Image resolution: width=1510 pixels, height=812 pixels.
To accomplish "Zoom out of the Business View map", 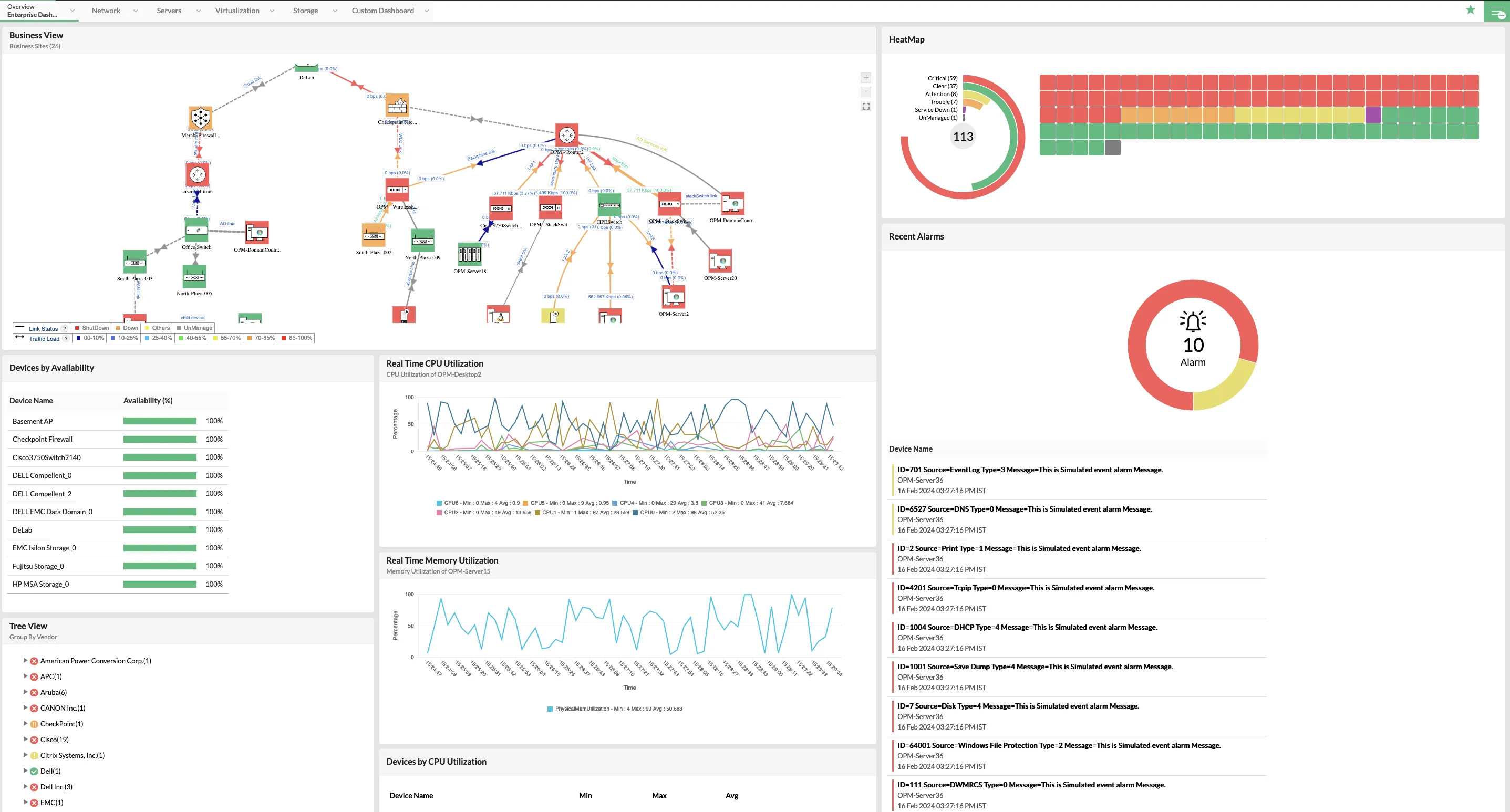I will tap(866, 91).
